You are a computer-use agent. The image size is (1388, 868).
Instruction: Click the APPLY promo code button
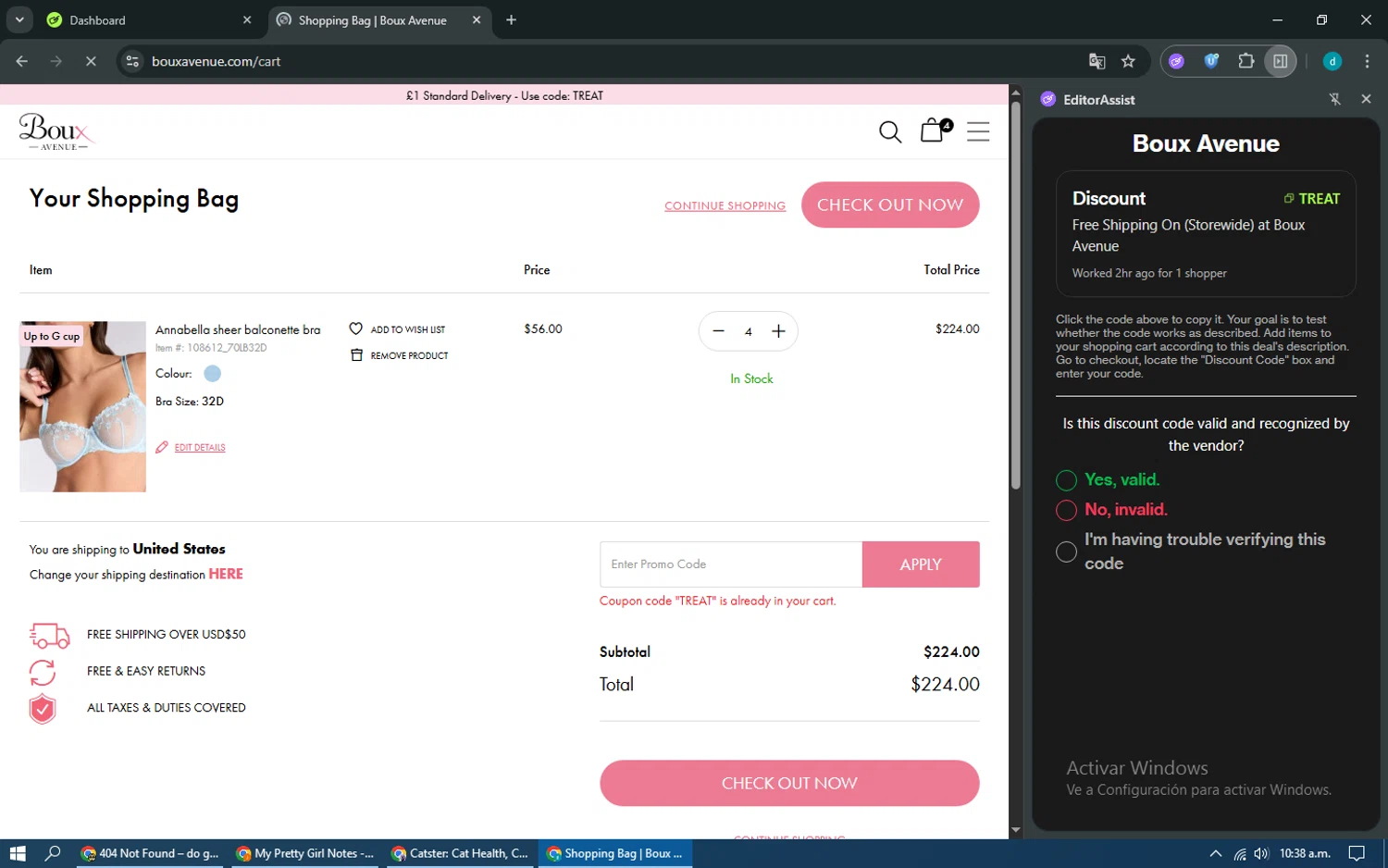921,564
